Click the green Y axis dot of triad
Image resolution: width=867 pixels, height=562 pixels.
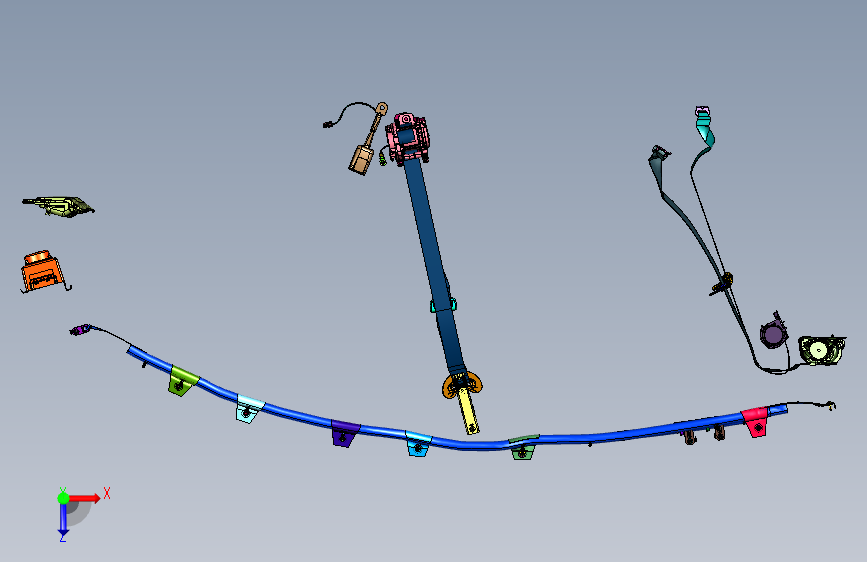click(x=63, y=498)
